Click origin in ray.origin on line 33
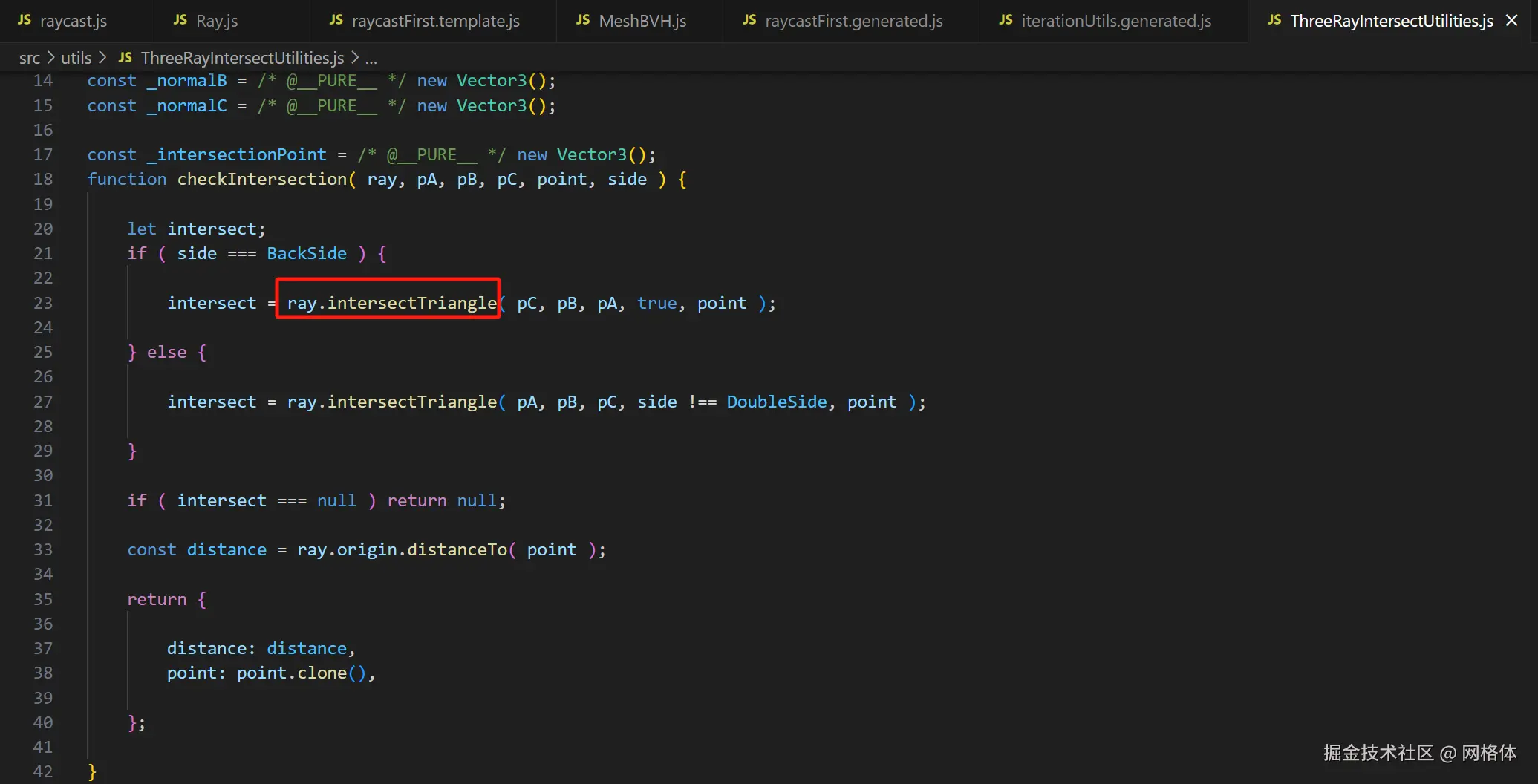The width and height of the screenshot is (1538, 784). pos(367,549)
